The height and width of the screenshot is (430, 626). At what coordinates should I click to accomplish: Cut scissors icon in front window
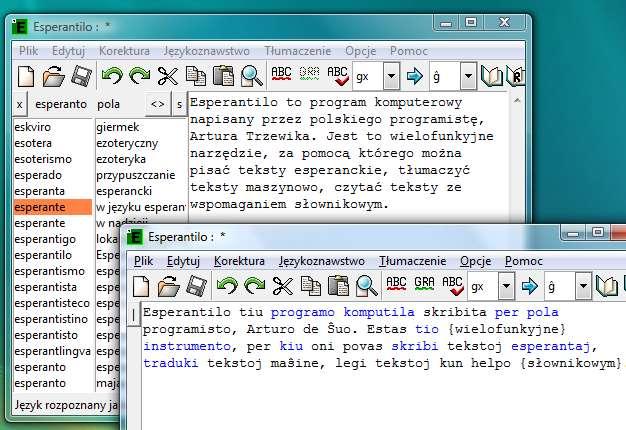coord(283,286)
